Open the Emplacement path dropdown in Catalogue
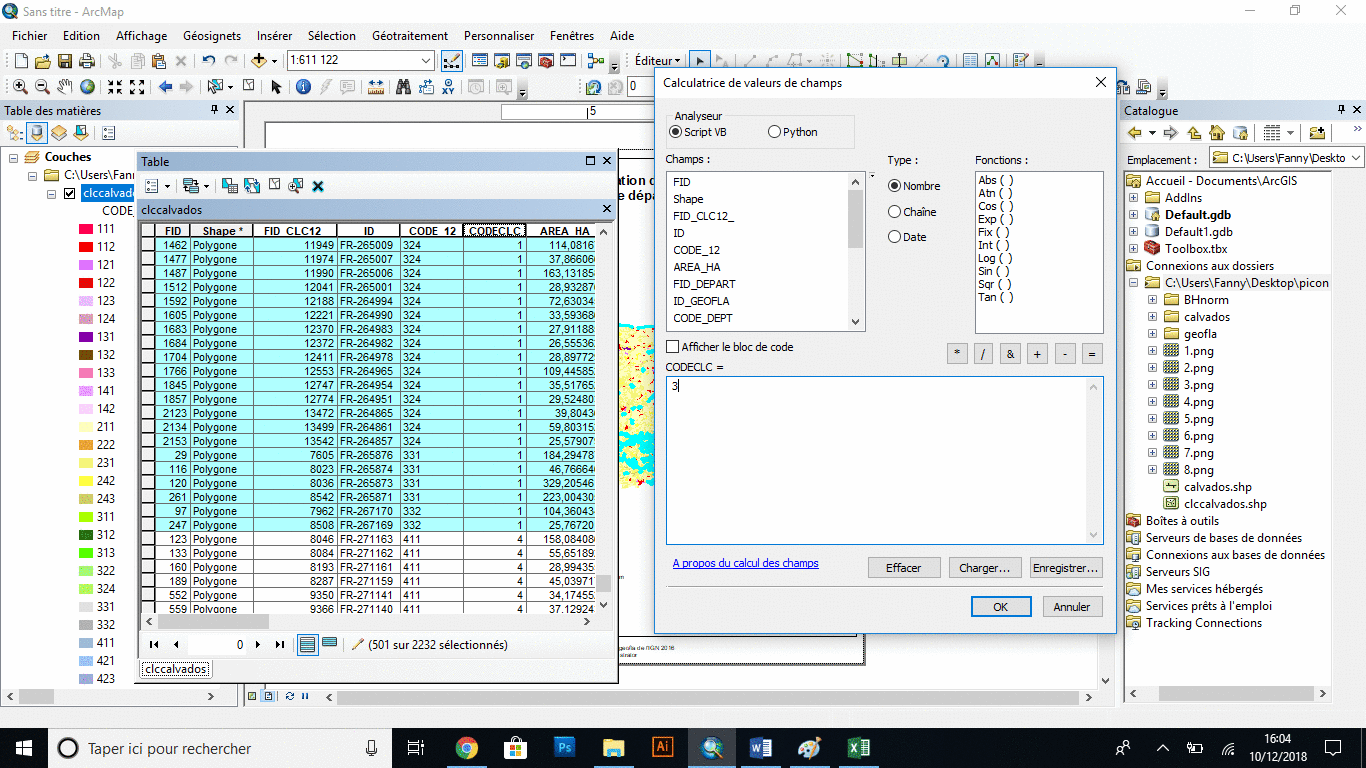This screenshot has height=768, width=1366. point(1355,158)
